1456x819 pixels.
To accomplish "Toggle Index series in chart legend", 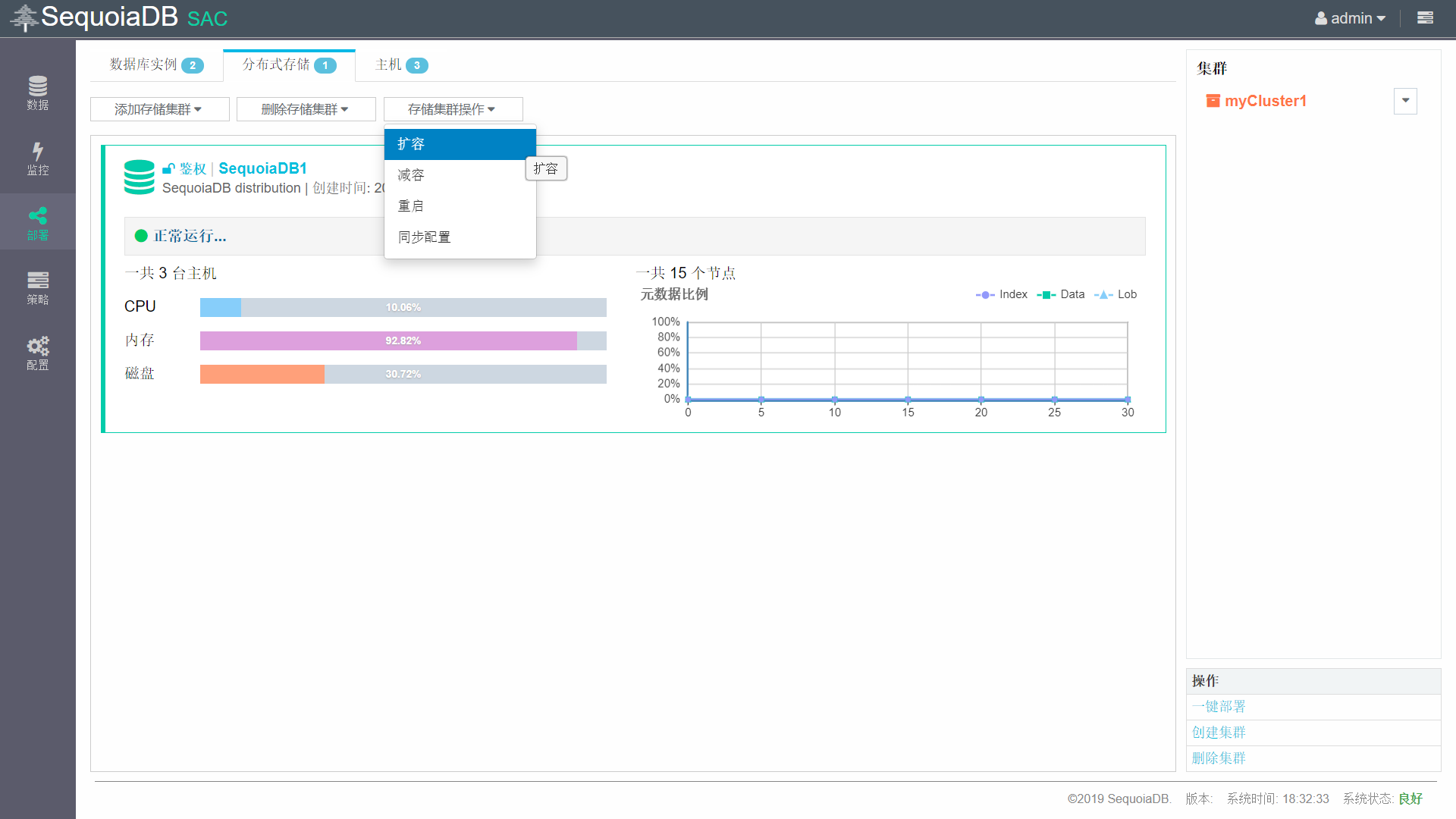I will (x=1001, y=294).
